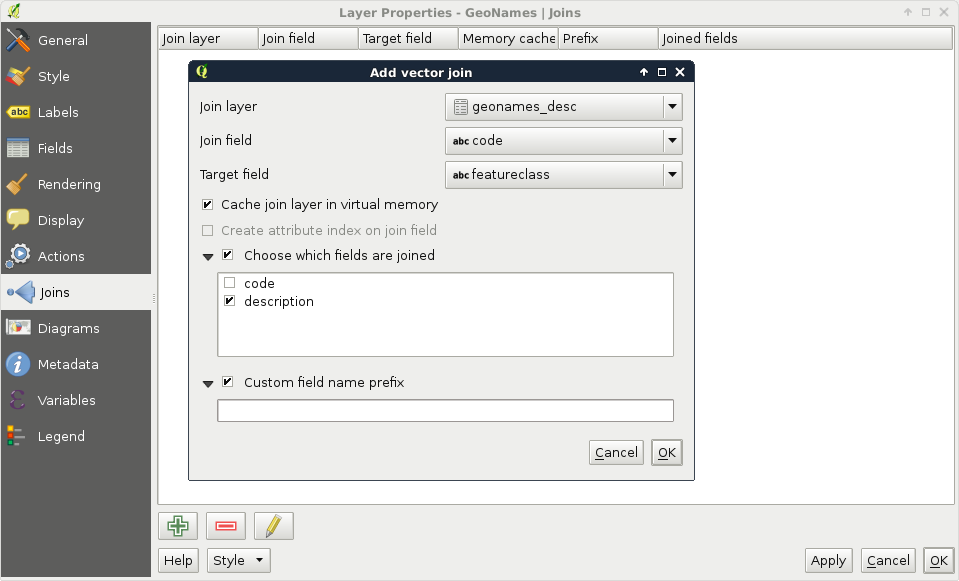Image resolution: width=959 pixels, height=581 pixels.
Task: Click the Join field column header
Action: [308, 39]
